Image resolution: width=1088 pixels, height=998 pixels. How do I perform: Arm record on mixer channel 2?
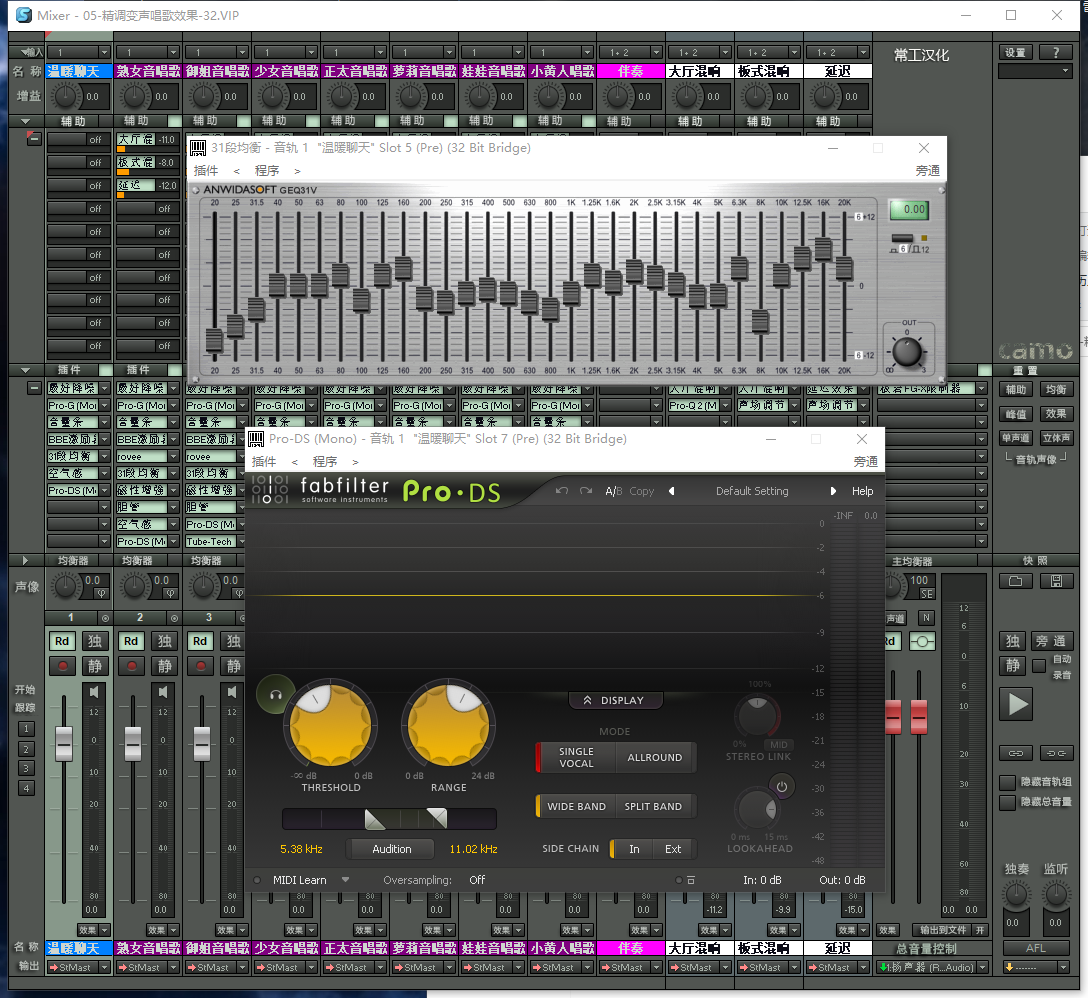point(132,666)
